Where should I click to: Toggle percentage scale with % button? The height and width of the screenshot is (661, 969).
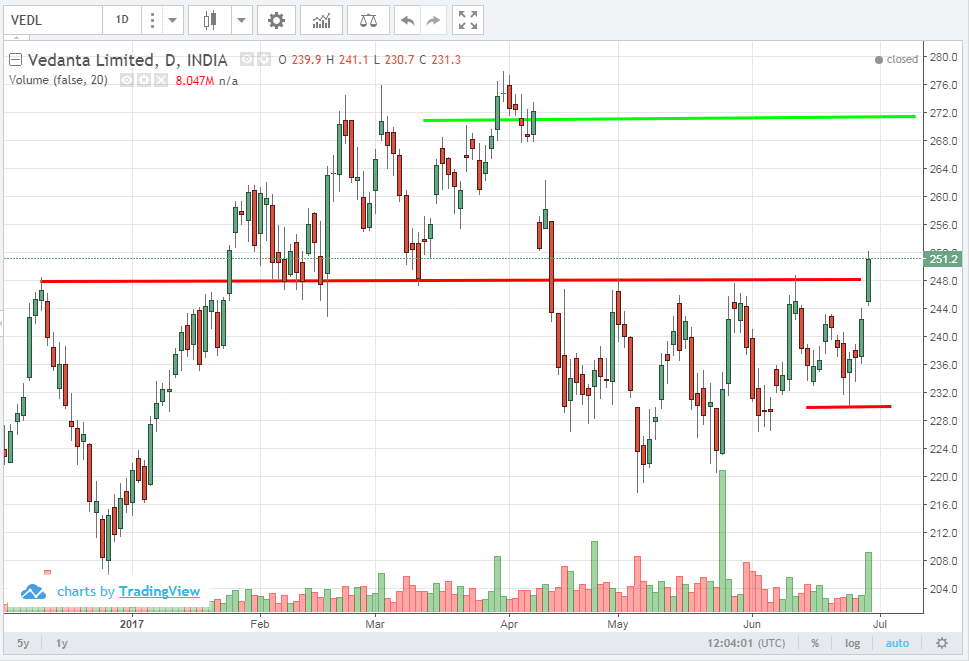(x=815, y=643)
